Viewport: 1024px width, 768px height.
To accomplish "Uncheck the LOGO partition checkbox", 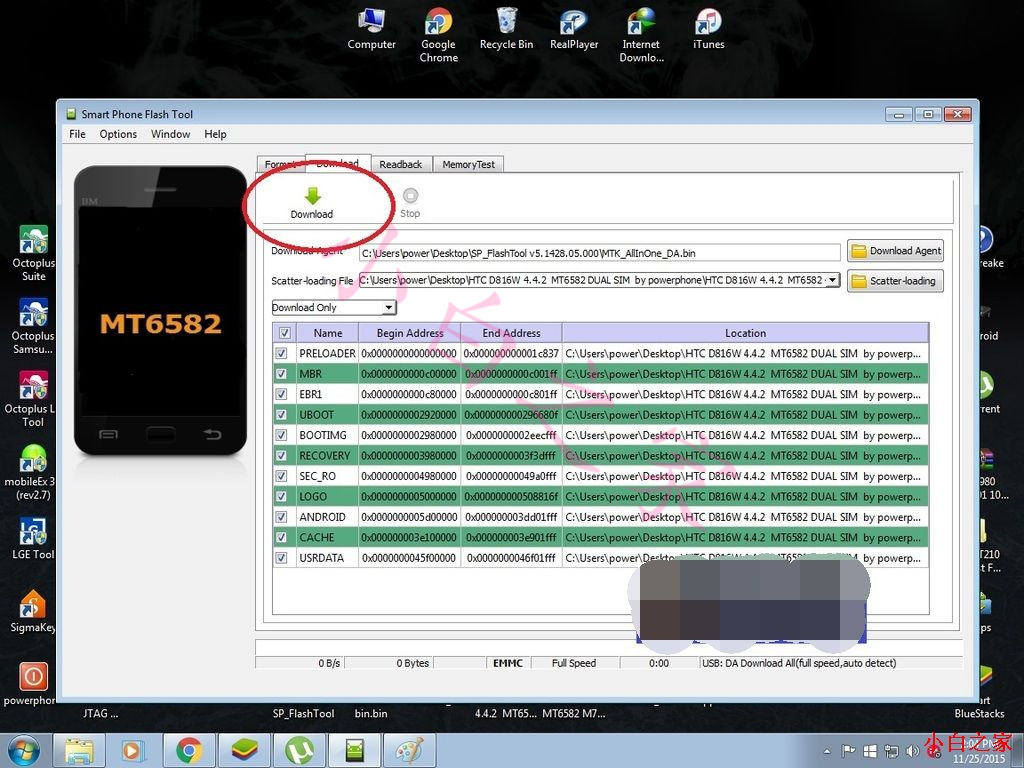I will point(281,496).
